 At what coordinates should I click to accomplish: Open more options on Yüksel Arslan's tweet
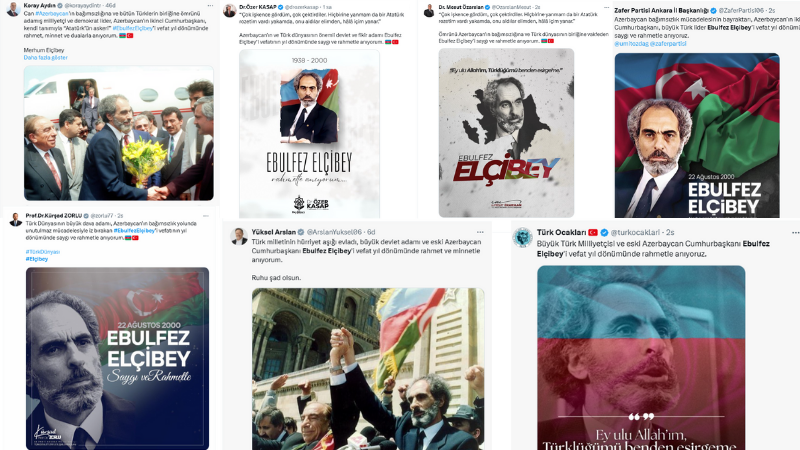[480, 232]
